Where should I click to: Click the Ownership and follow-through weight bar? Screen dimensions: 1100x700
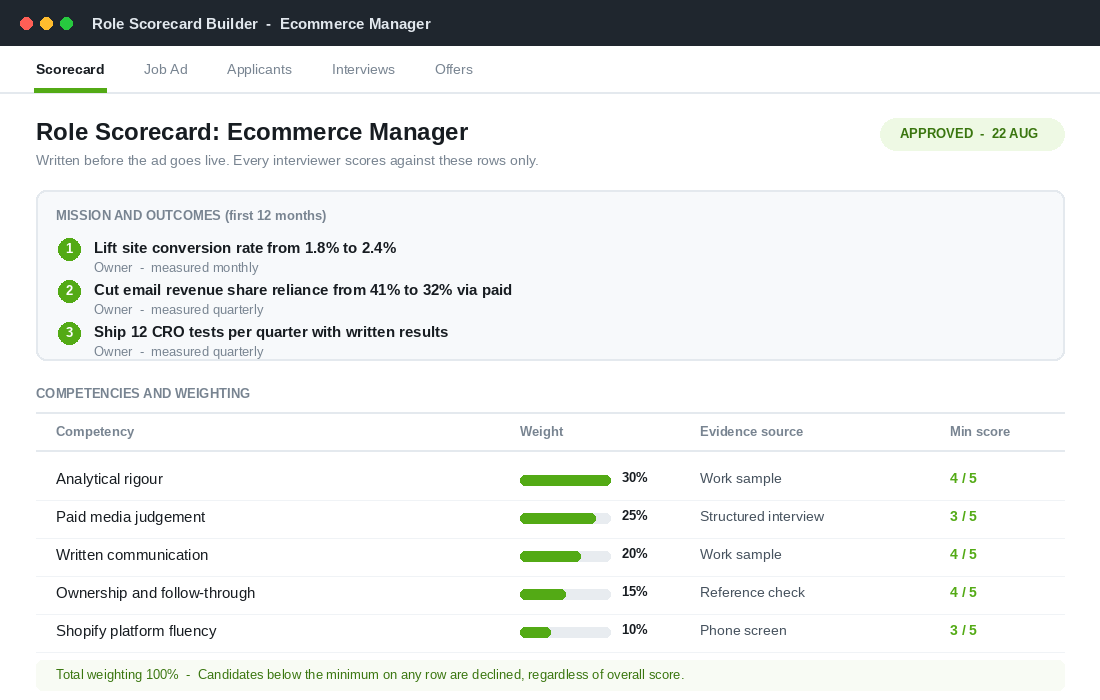pos(565,593)
